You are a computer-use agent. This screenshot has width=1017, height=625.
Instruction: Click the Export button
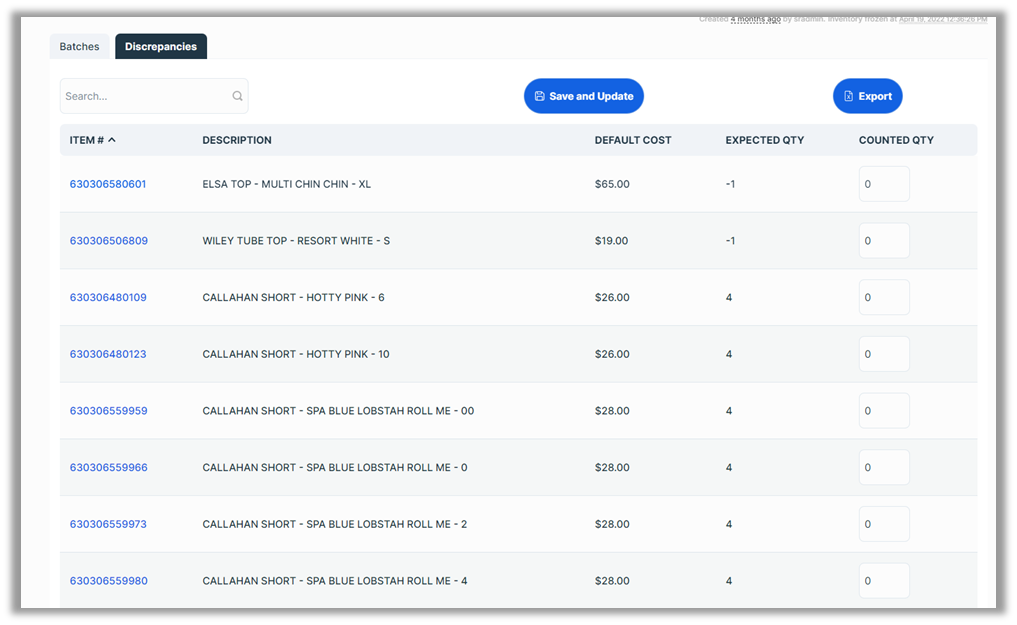click(867, 96)
